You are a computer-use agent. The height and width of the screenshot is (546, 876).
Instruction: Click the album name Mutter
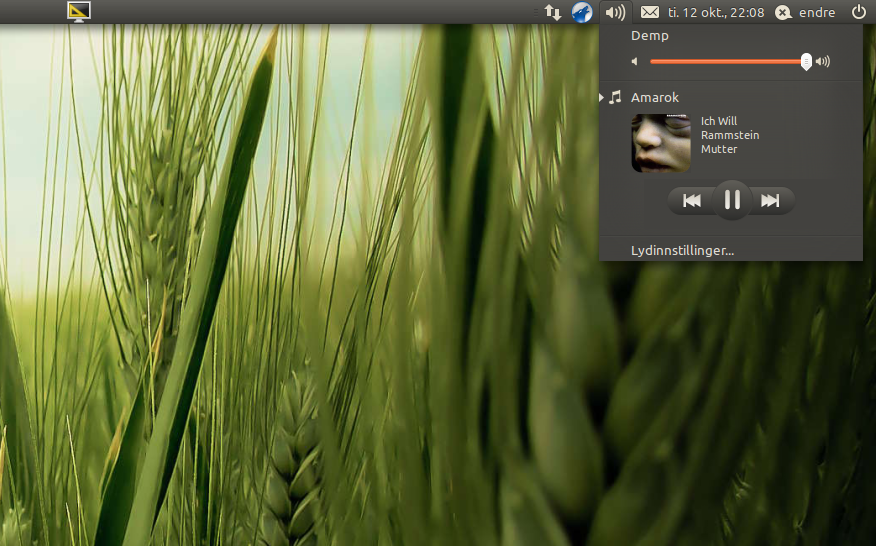(x=718, y=149)
